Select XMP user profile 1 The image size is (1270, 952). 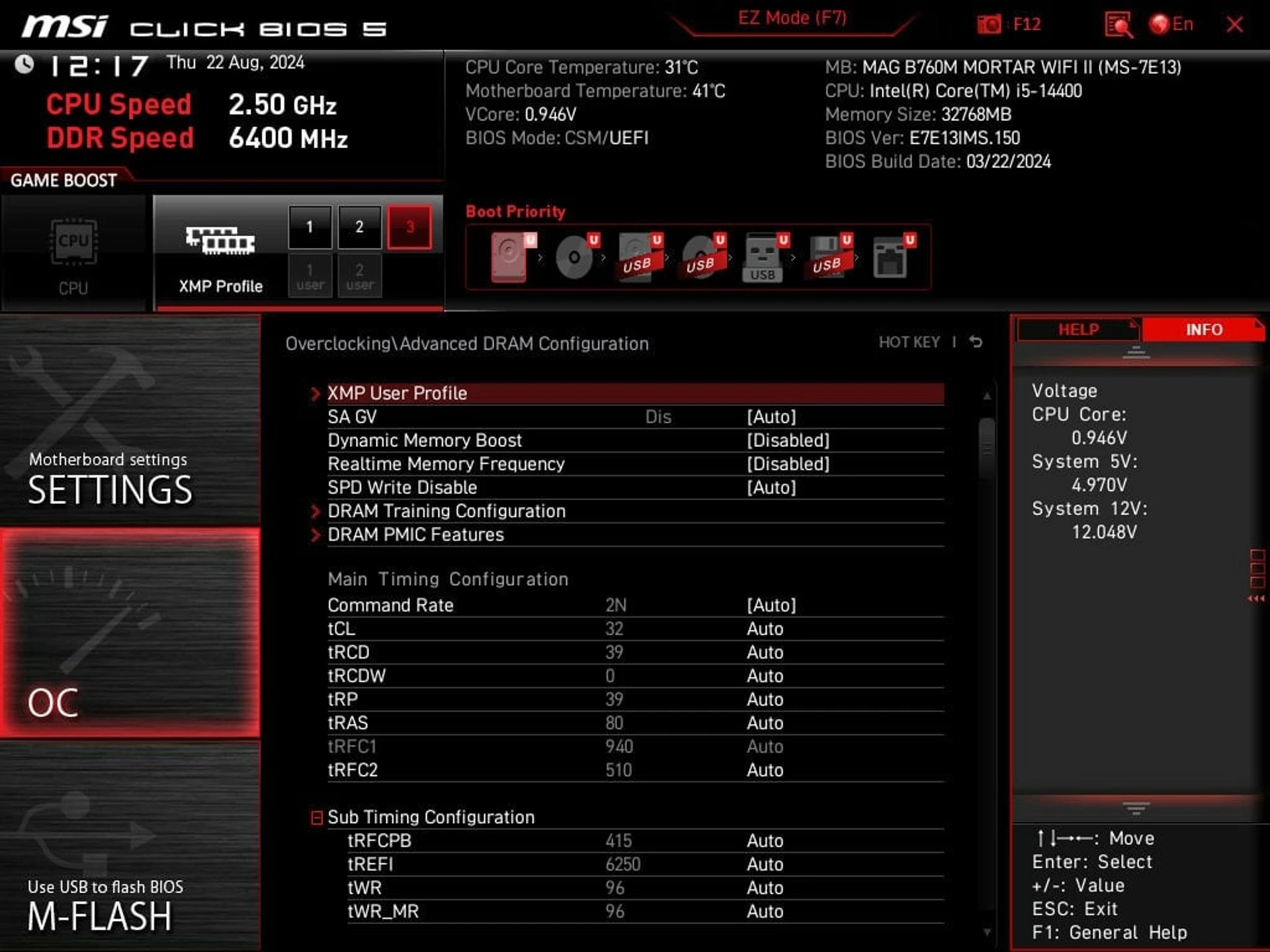[x=310, y=276]
